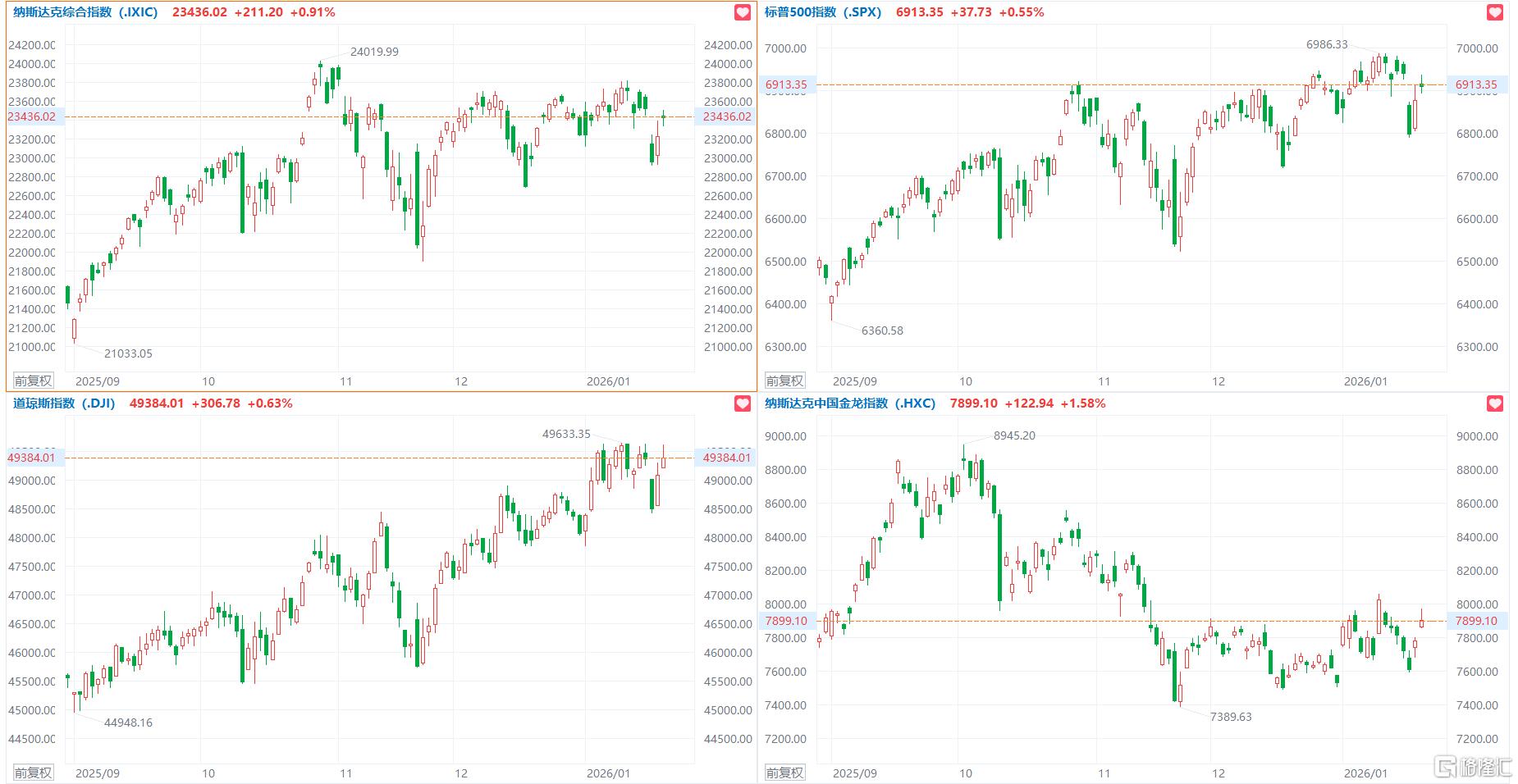Click the 6986.33 peak label on the S&P chart
The width and height of the screenshot is (1518, 784).
pyautogui.click(x=1327, y=44)
